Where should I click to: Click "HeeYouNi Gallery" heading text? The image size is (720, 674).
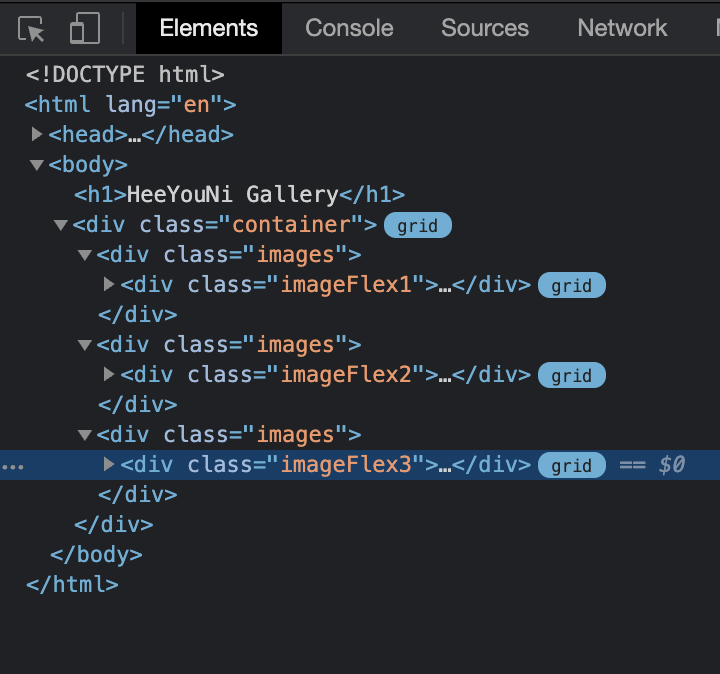pyautogui.click(x=233, y=195)
